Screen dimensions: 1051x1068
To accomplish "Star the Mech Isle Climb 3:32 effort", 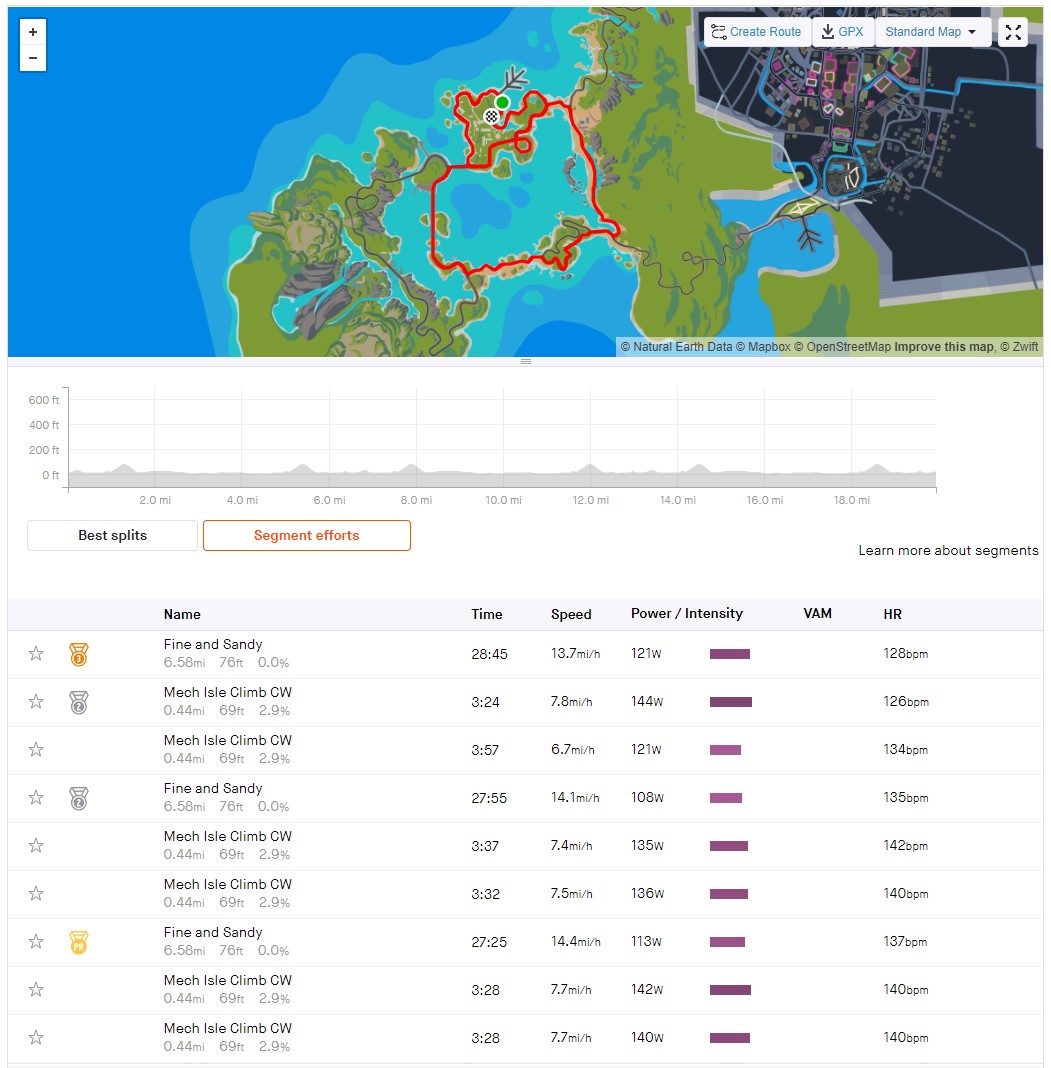I will [36, 894].
